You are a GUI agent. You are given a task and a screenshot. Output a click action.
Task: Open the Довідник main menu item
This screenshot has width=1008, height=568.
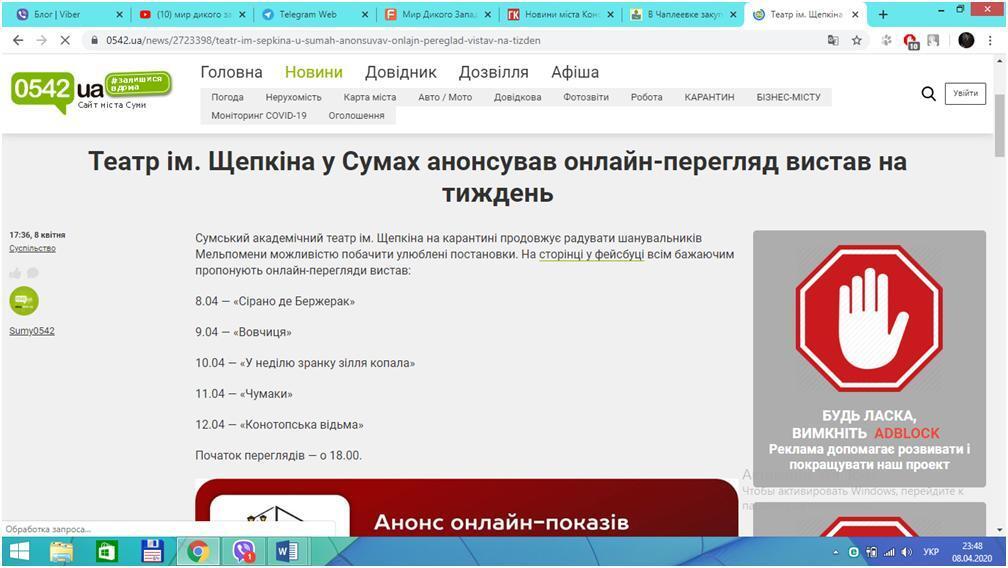pyautogui.click(x=400, y=72)
